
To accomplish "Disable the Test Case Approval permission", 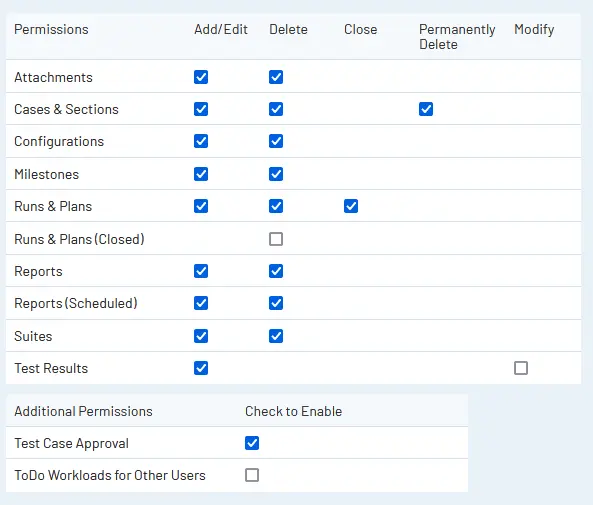I will [252, 443].
